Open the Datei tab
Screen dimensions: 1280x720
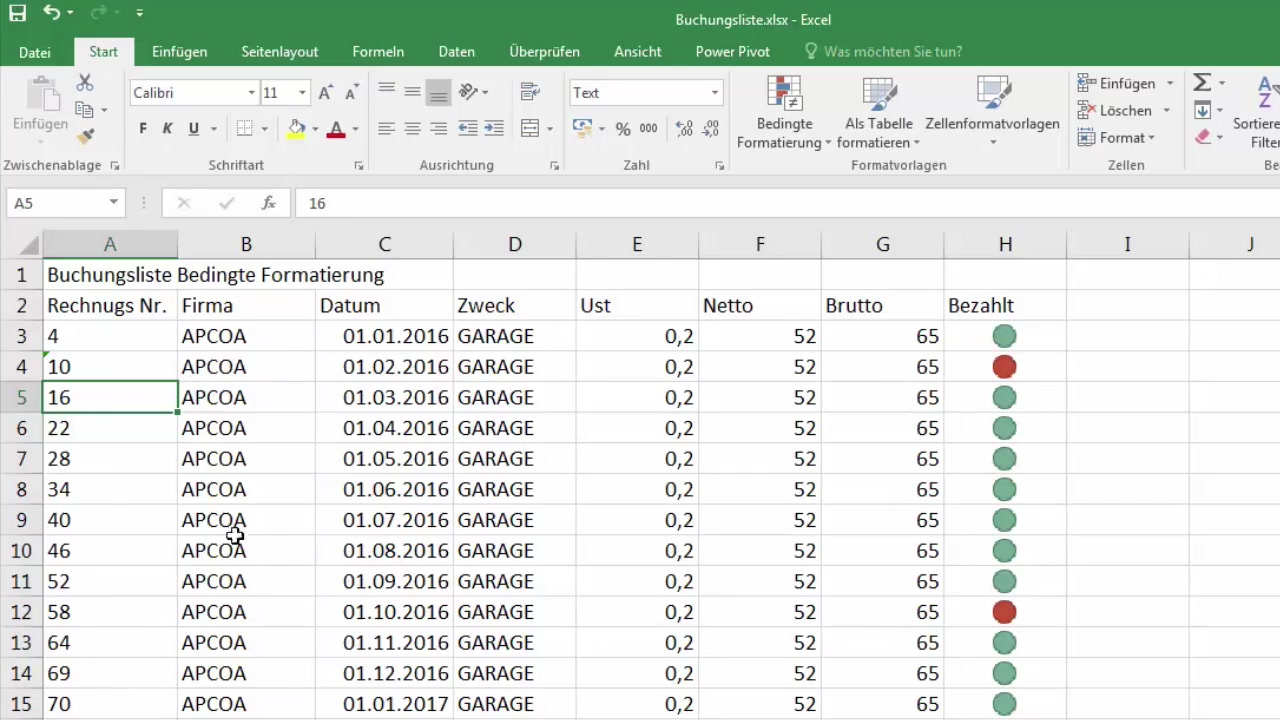point(35,52)
